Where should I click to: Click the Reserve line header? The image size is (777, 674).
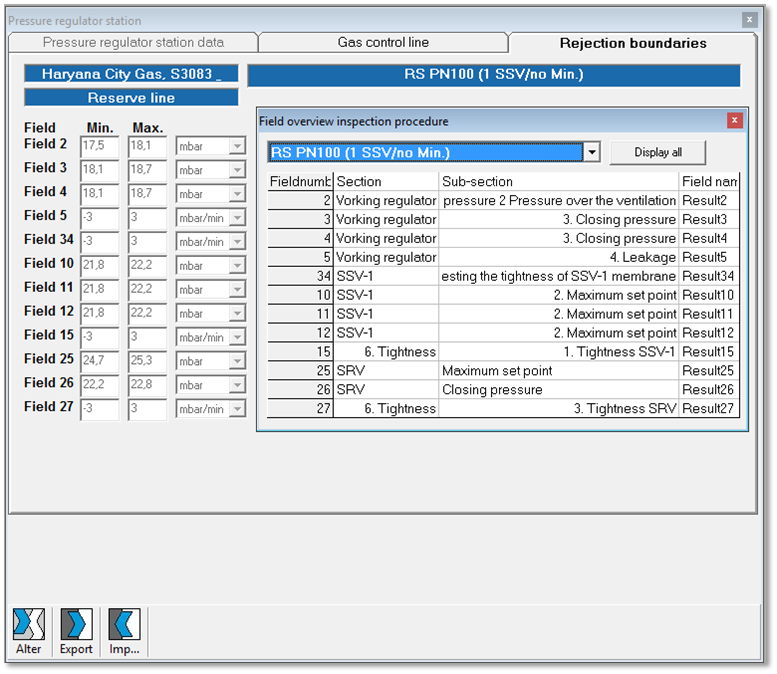pyautogui.click(x=131, y=98)
